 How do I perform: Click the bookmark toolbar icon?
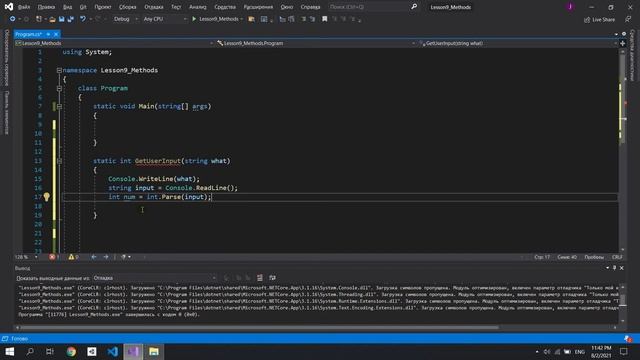coord(324,19)
